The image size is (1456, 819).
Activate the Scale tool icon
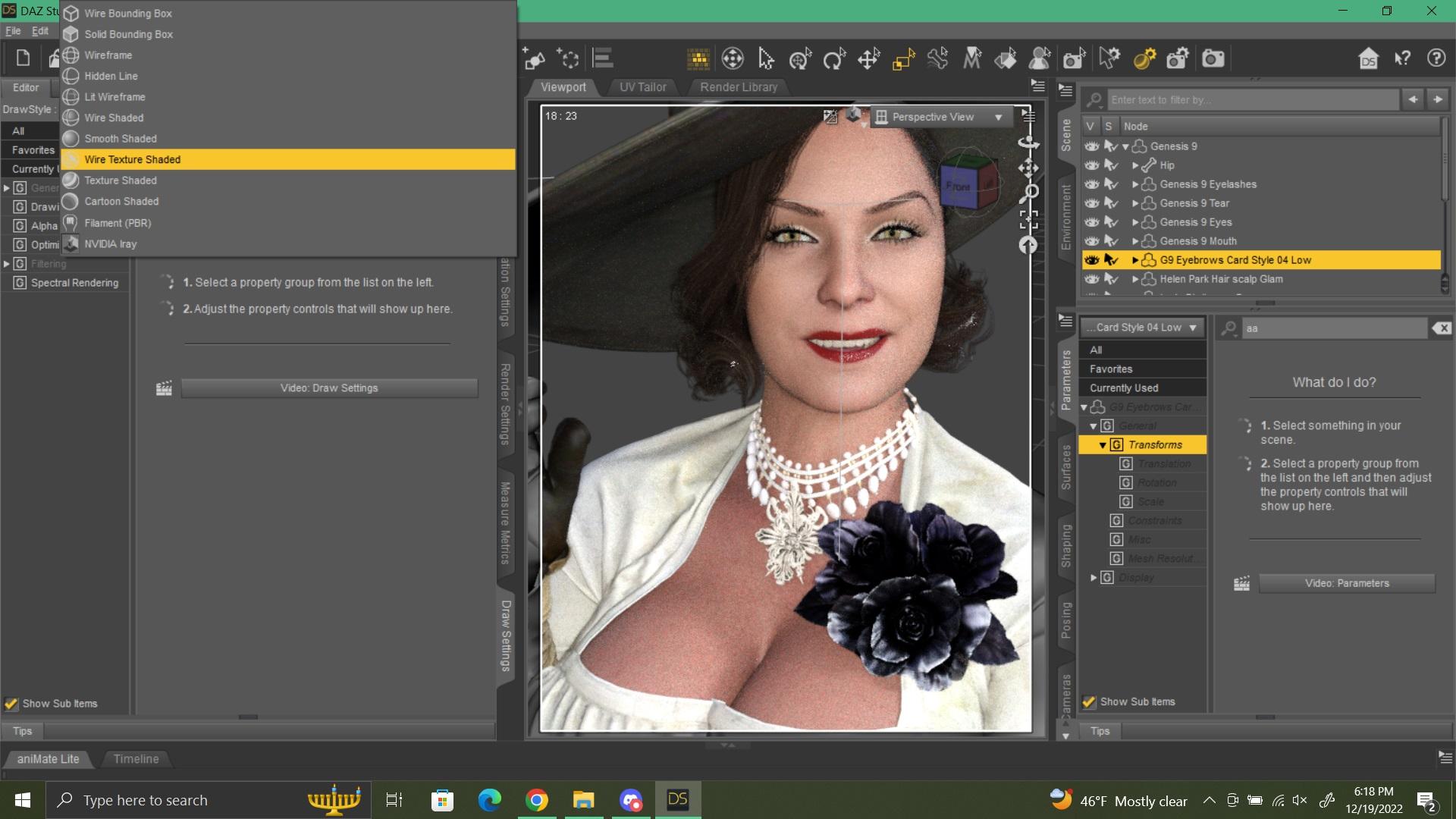903,58
